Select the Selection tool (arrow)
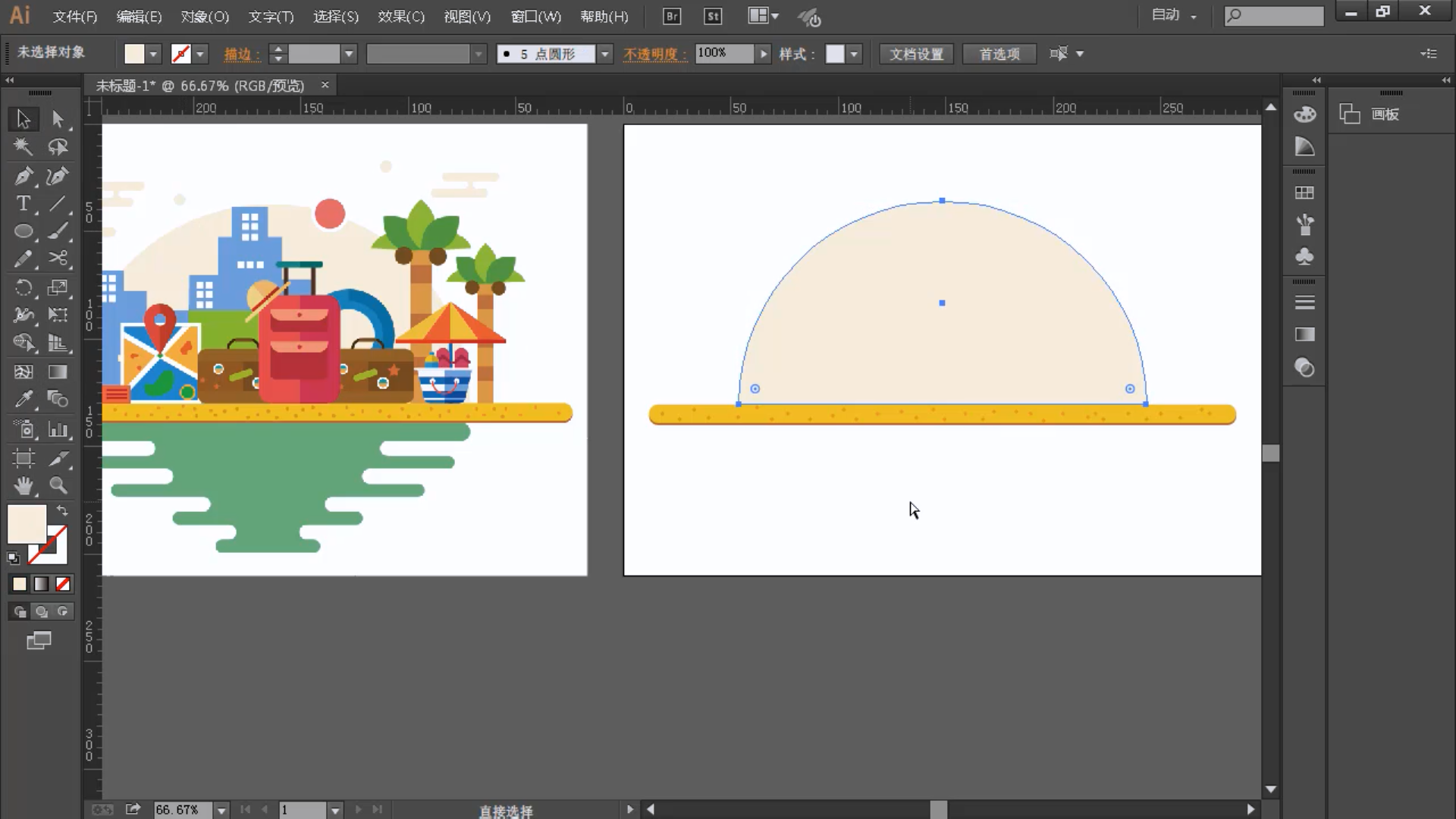Viewport: 1456px width, 819px height. pos(24,119)
